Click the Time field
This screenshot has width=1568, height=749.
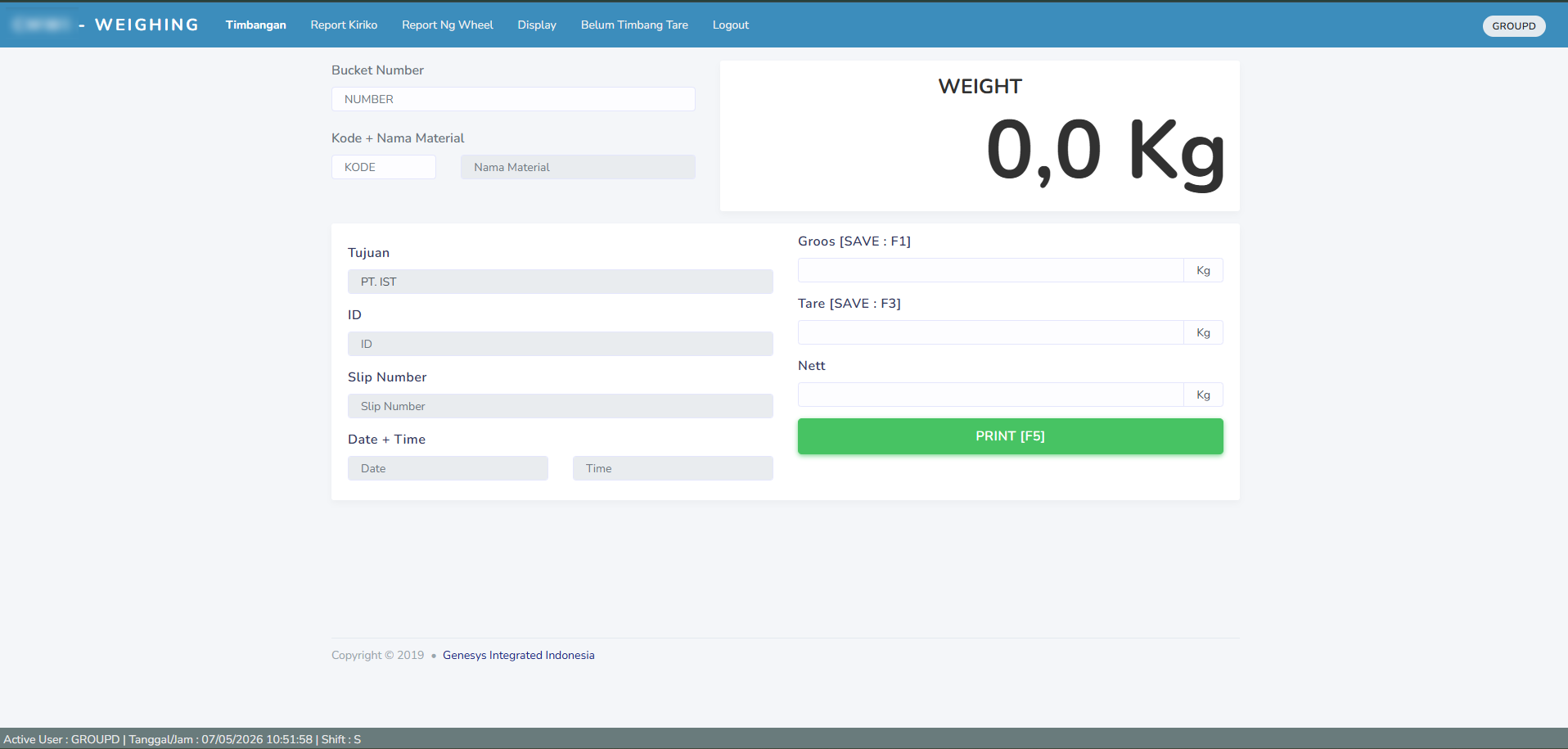[x=673, y=468]
